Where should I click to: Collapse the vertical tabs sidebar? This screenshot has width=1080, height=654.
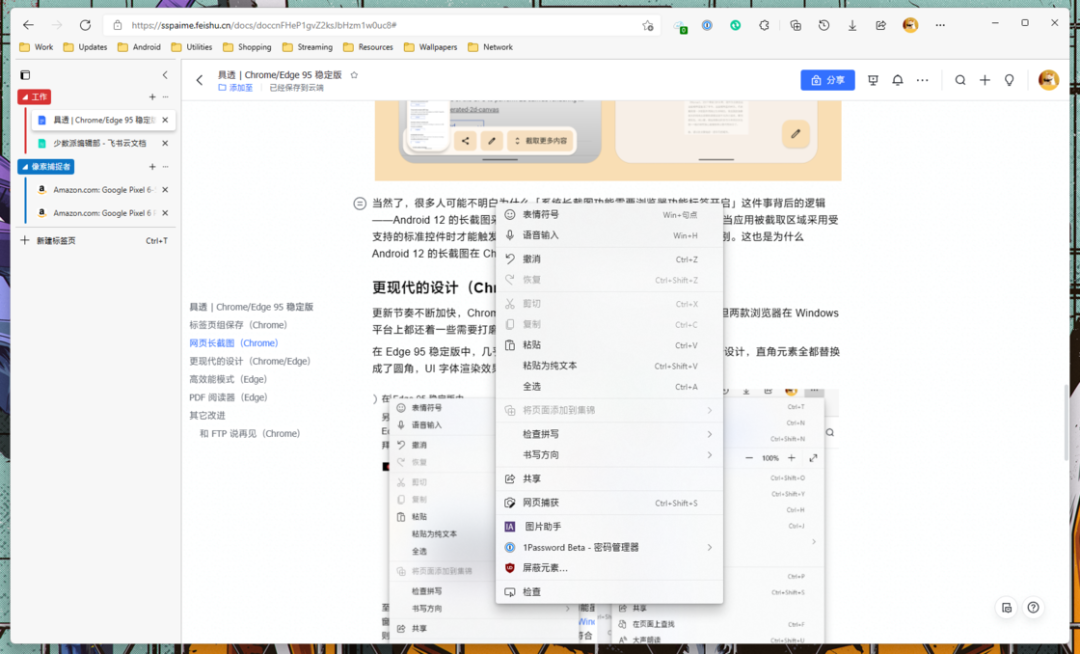[165, 74]
